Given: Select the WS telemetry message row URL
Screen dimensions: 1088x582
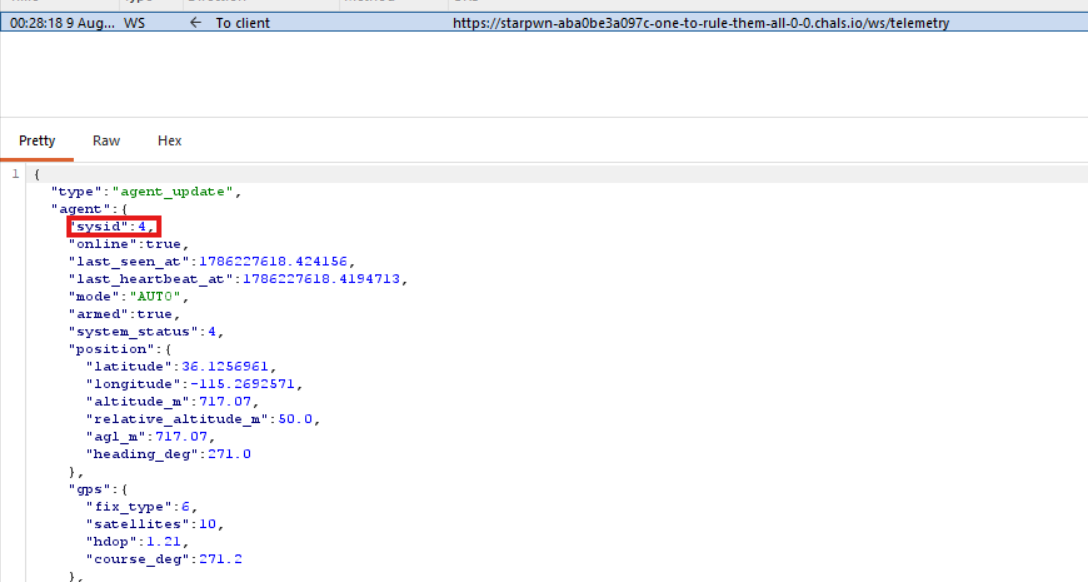Looking at the screenshot, I should click(x=701, y=23).
